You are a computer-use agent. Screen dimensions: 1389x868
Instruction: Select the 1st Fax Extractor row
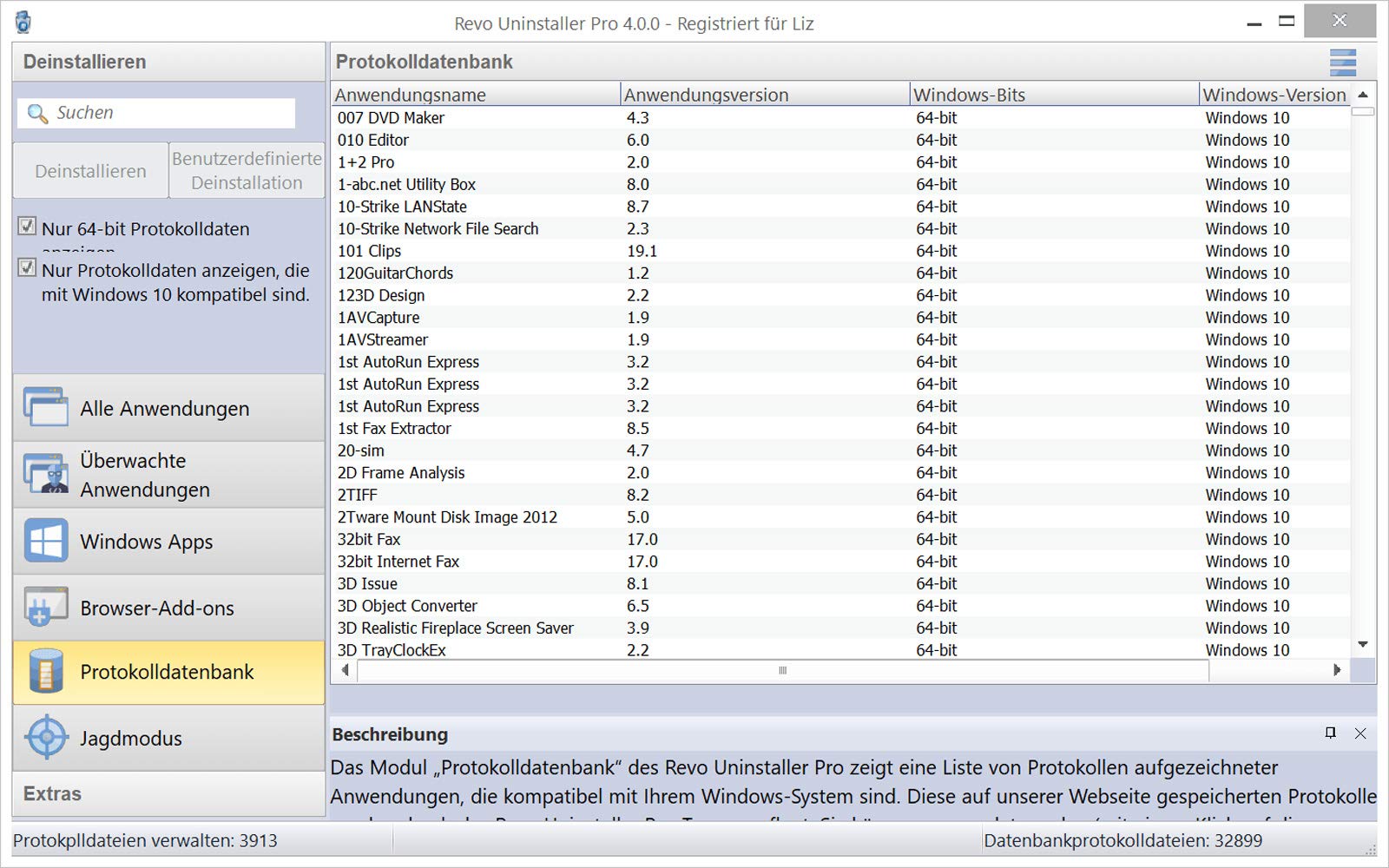tap(840, 429)
